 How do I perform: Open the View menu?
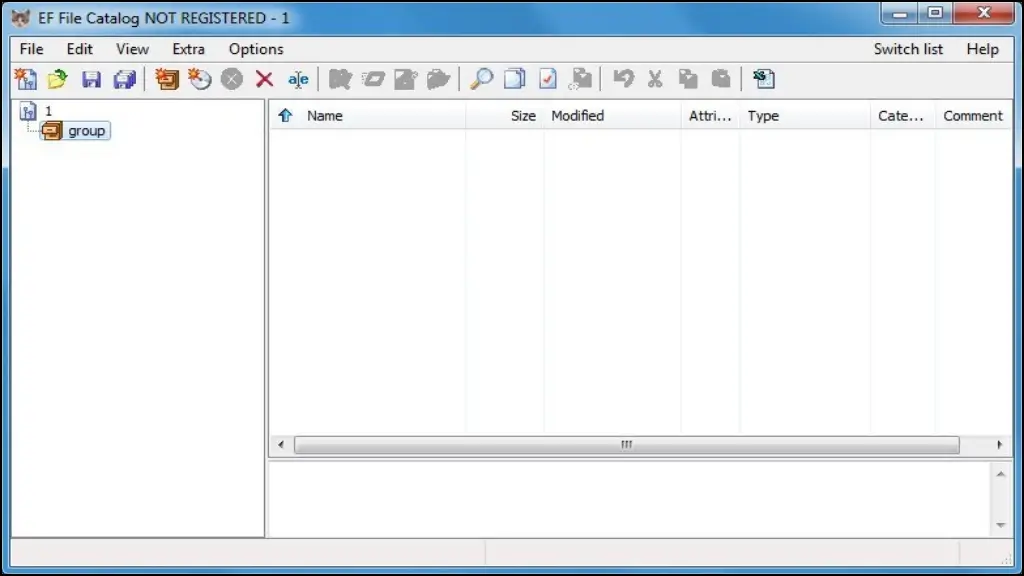coord(133,49)
